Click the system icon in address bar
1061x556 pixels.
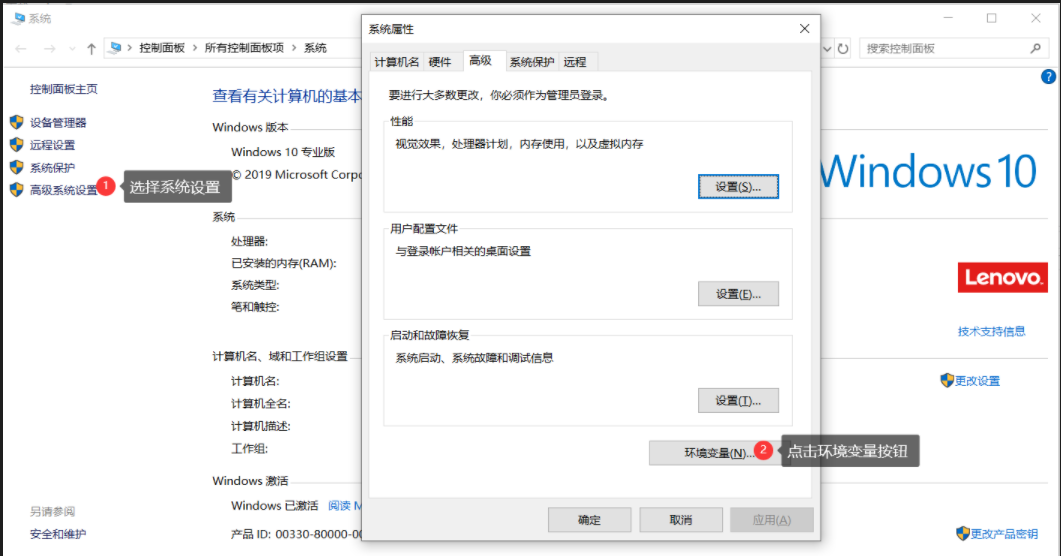pyautogui.click(x=116, y=48)
